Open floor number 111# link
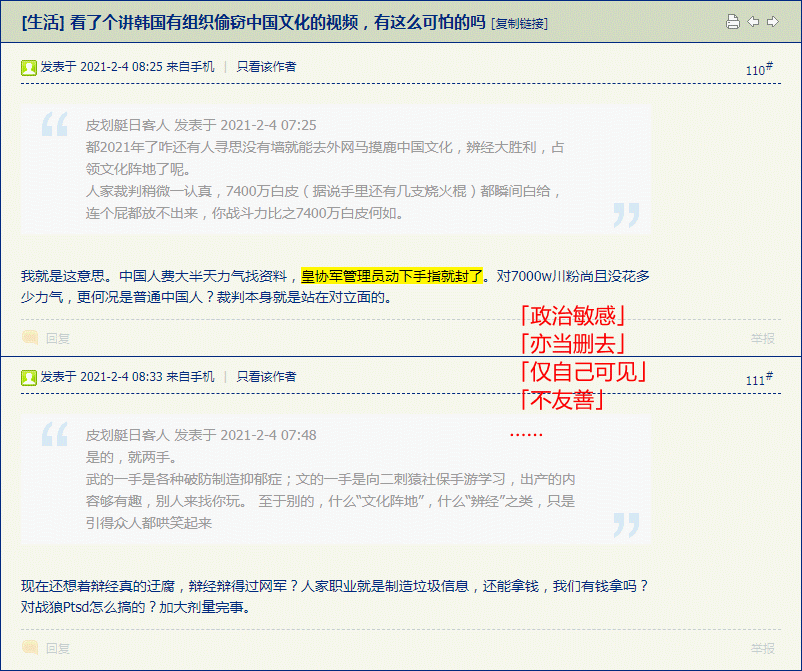 click(759, 379)
